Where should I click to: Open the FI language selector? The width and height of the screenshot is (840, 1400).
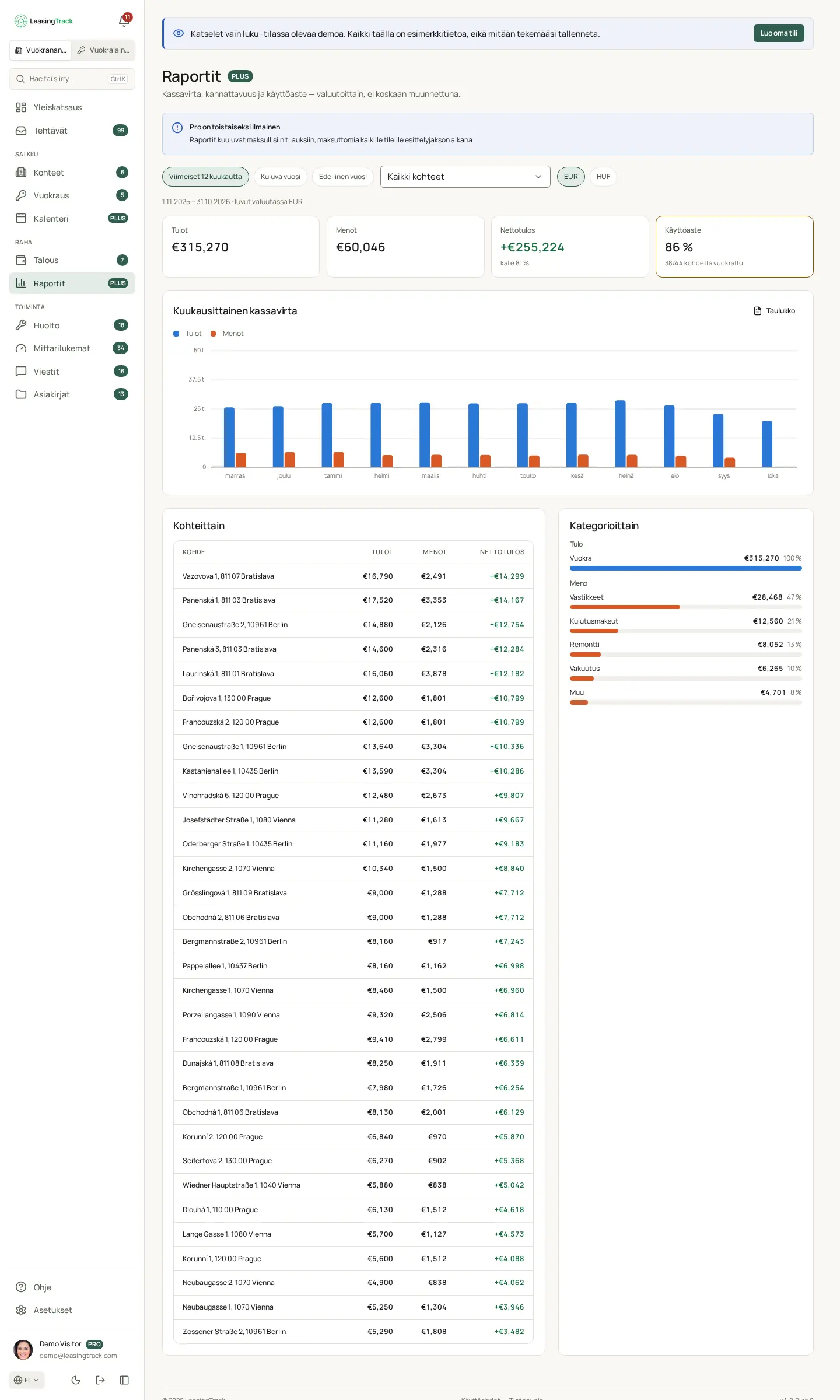coord(27,1380)
